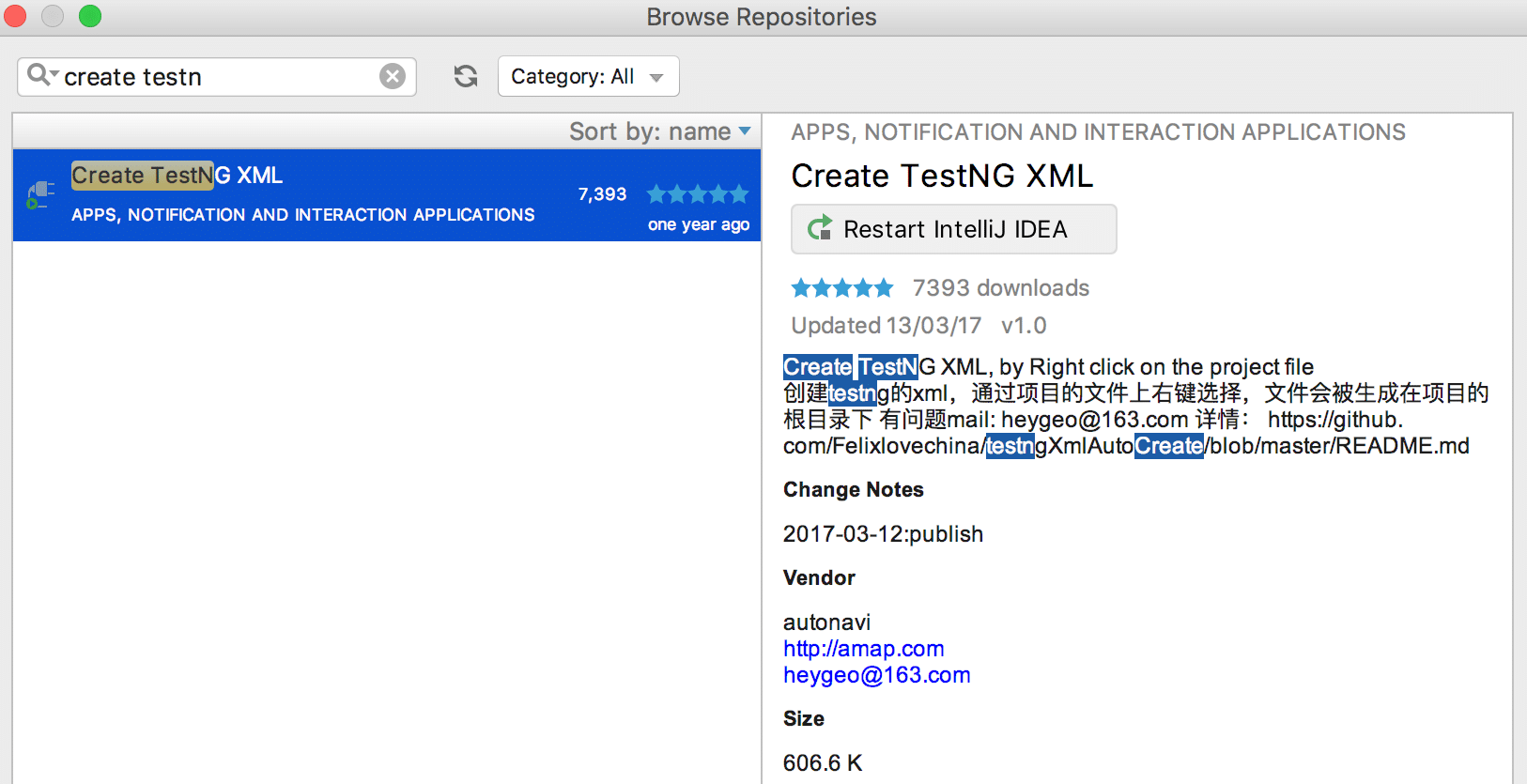The height and width of the screenshot is (784, 1527).
Task: Open the Category: All dropdown
Action: pos(588,77)
